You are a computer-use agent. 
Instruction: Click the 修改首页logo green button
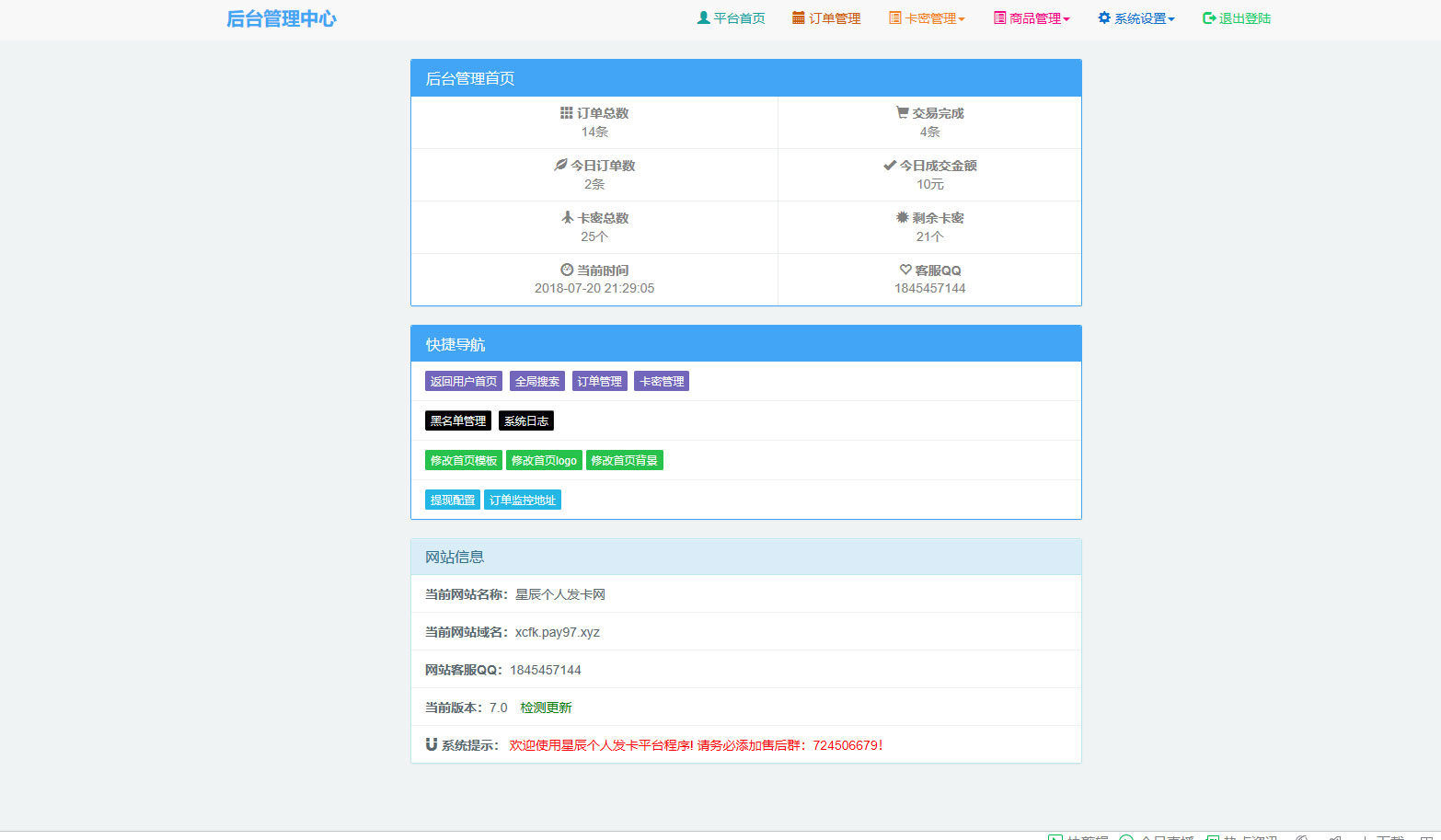click(544, 460)
